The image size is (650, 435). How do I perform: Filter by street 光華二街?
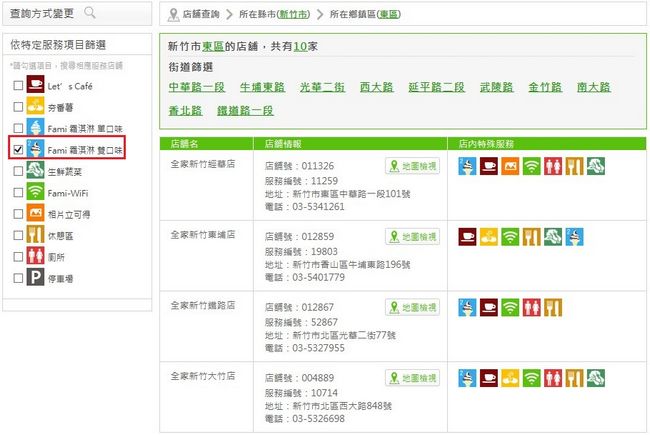coord(322,87)
